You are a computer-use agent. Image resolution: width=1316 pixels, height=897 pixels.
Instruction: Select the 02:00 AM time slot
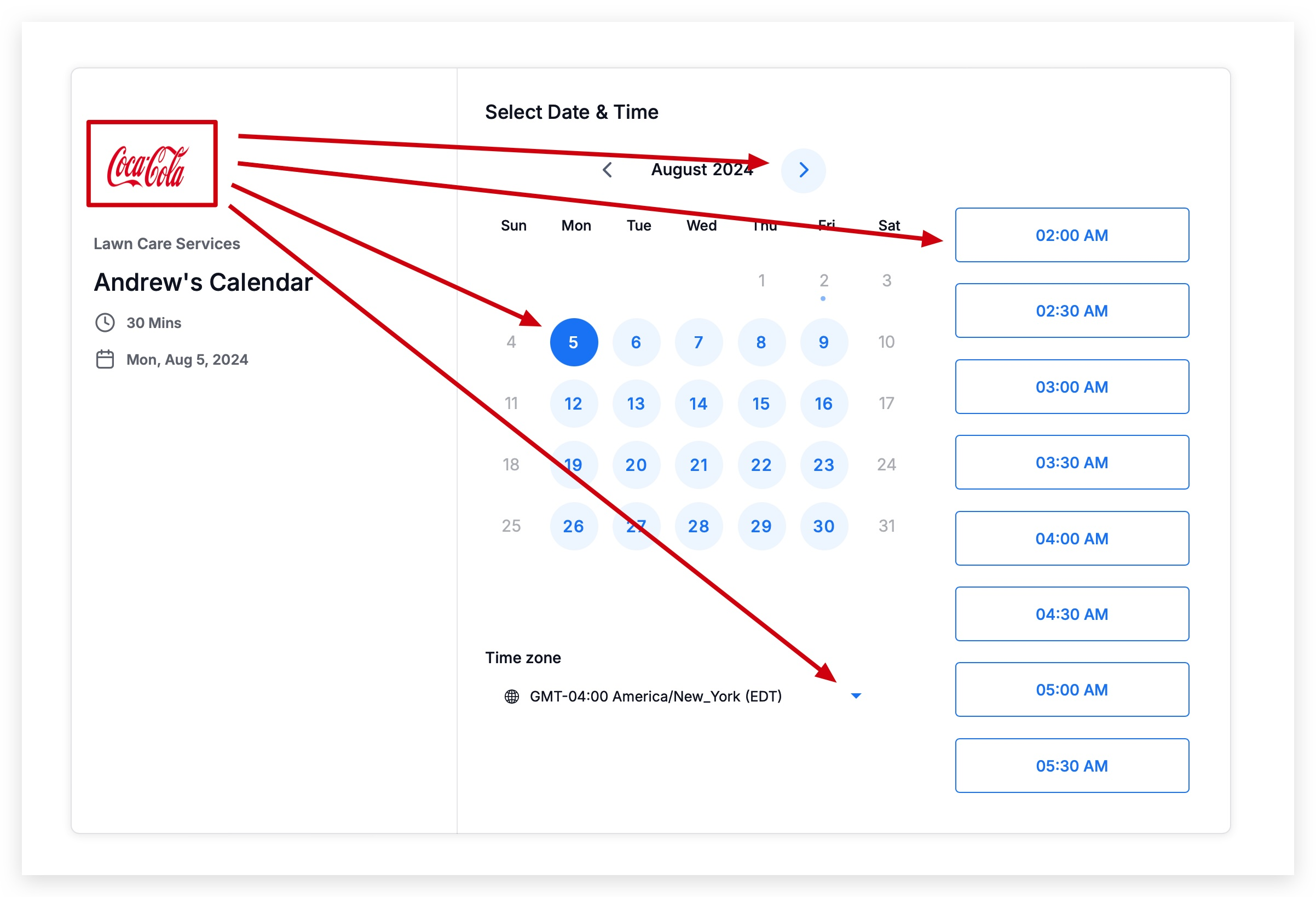(x=1071, y=235)
